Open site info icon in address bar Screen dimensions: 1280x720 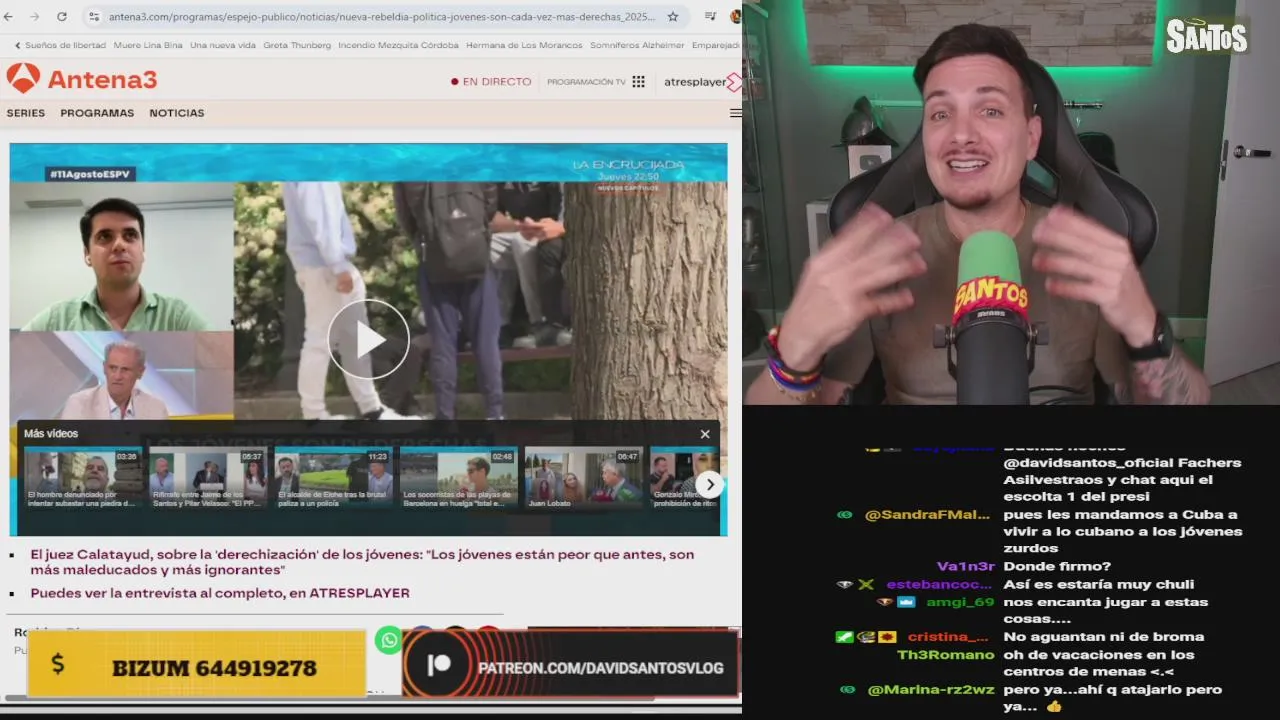click(x=94, y=17)
